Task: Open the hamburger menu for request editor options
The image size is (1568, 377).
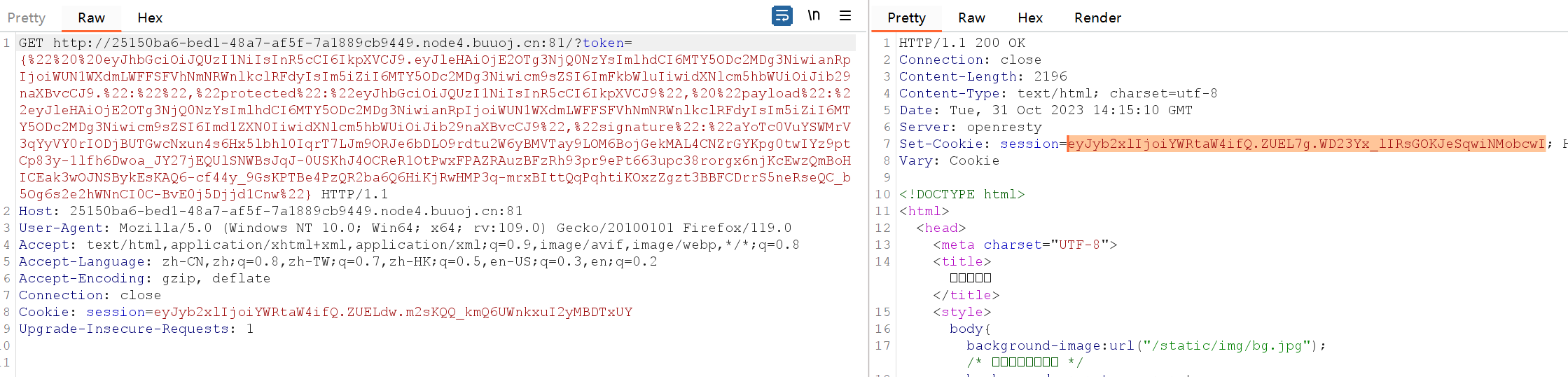Action: click(x=845, y=15)
